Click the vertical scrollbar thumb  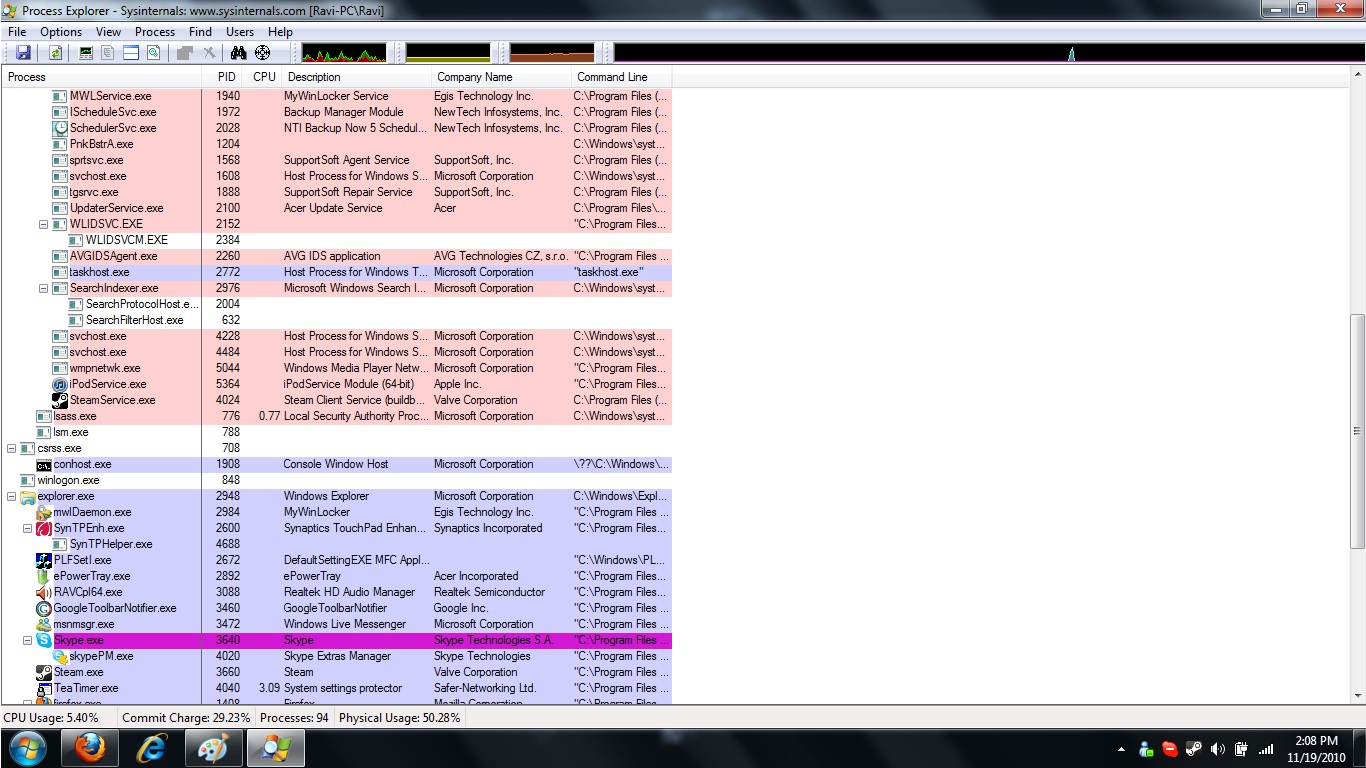1357,431
